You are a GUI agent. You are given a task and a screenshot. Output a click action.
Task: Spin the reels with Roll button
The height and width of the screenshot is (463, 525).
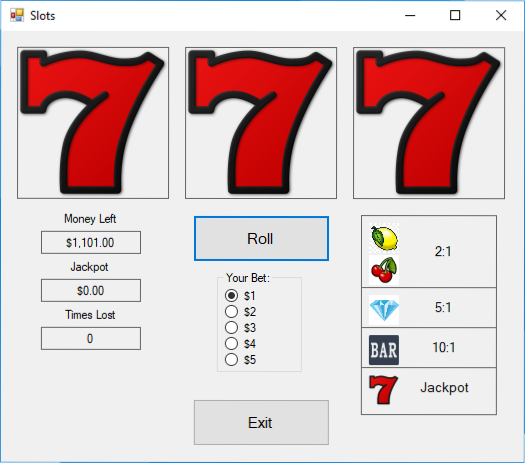click(261, 238)
